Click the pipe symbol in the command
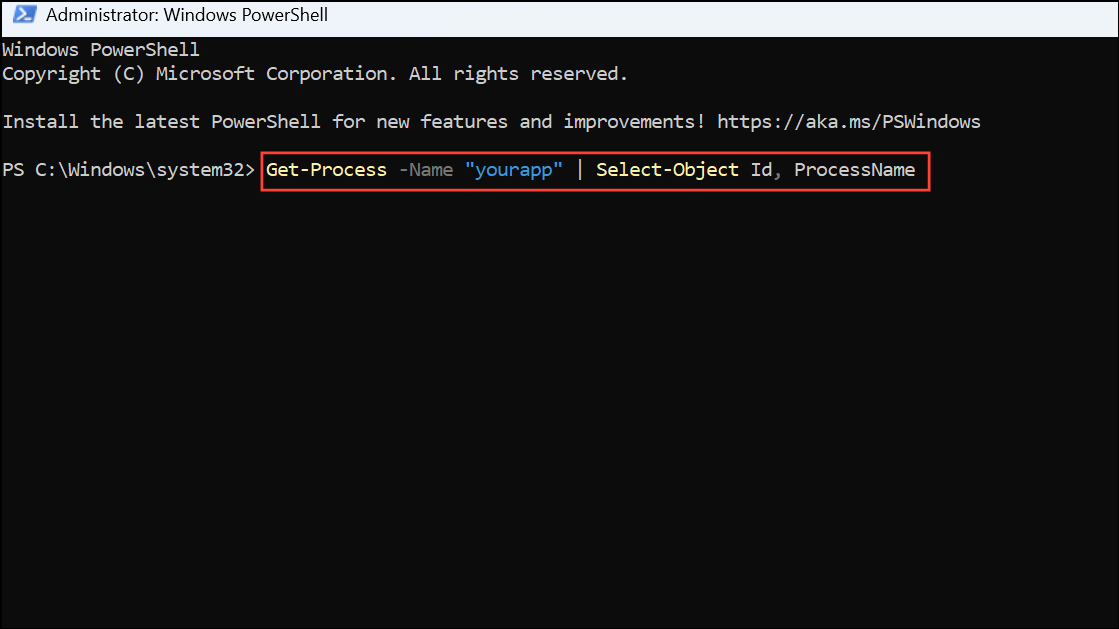Image resolution: width=1119 pixels, height=629 pixels. tap(579, 169)
